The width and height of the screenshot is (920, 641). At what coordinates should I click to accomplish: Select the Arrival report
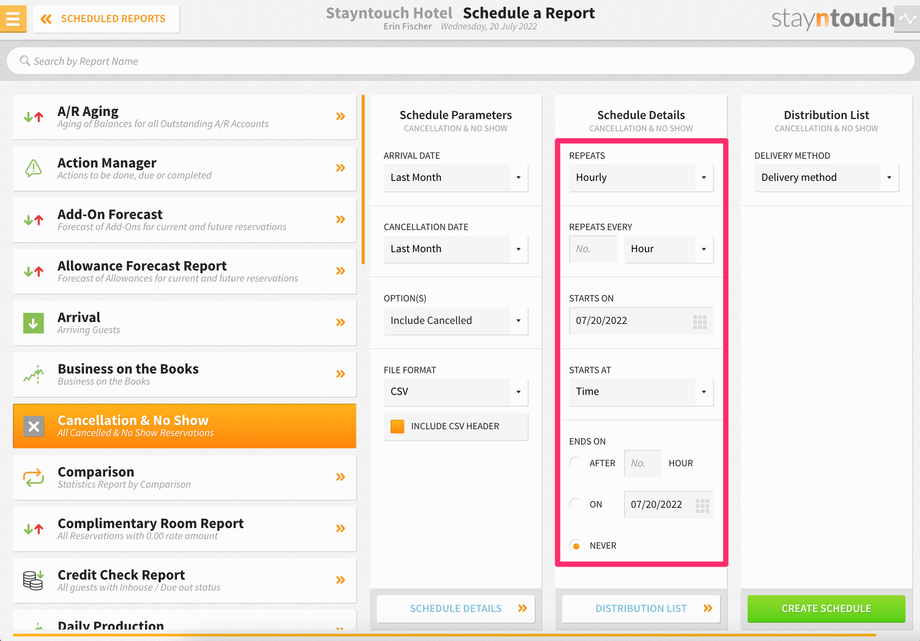[184, 323]
